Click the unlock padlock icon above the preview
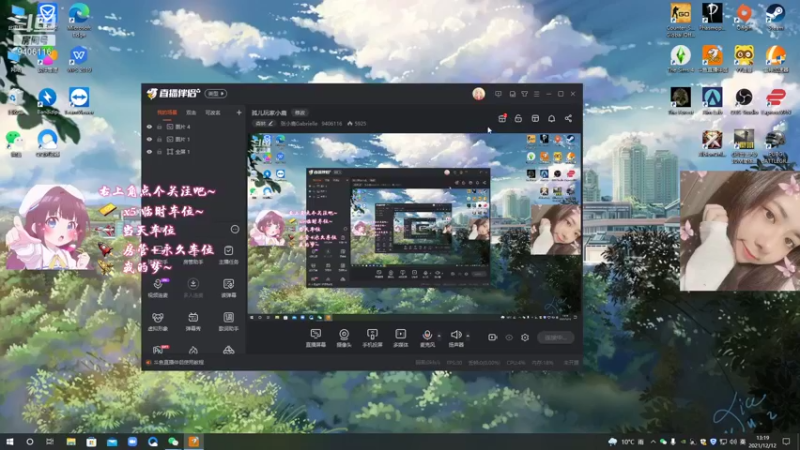The height and width of the screenshot is (450, 800). point(518,118)
